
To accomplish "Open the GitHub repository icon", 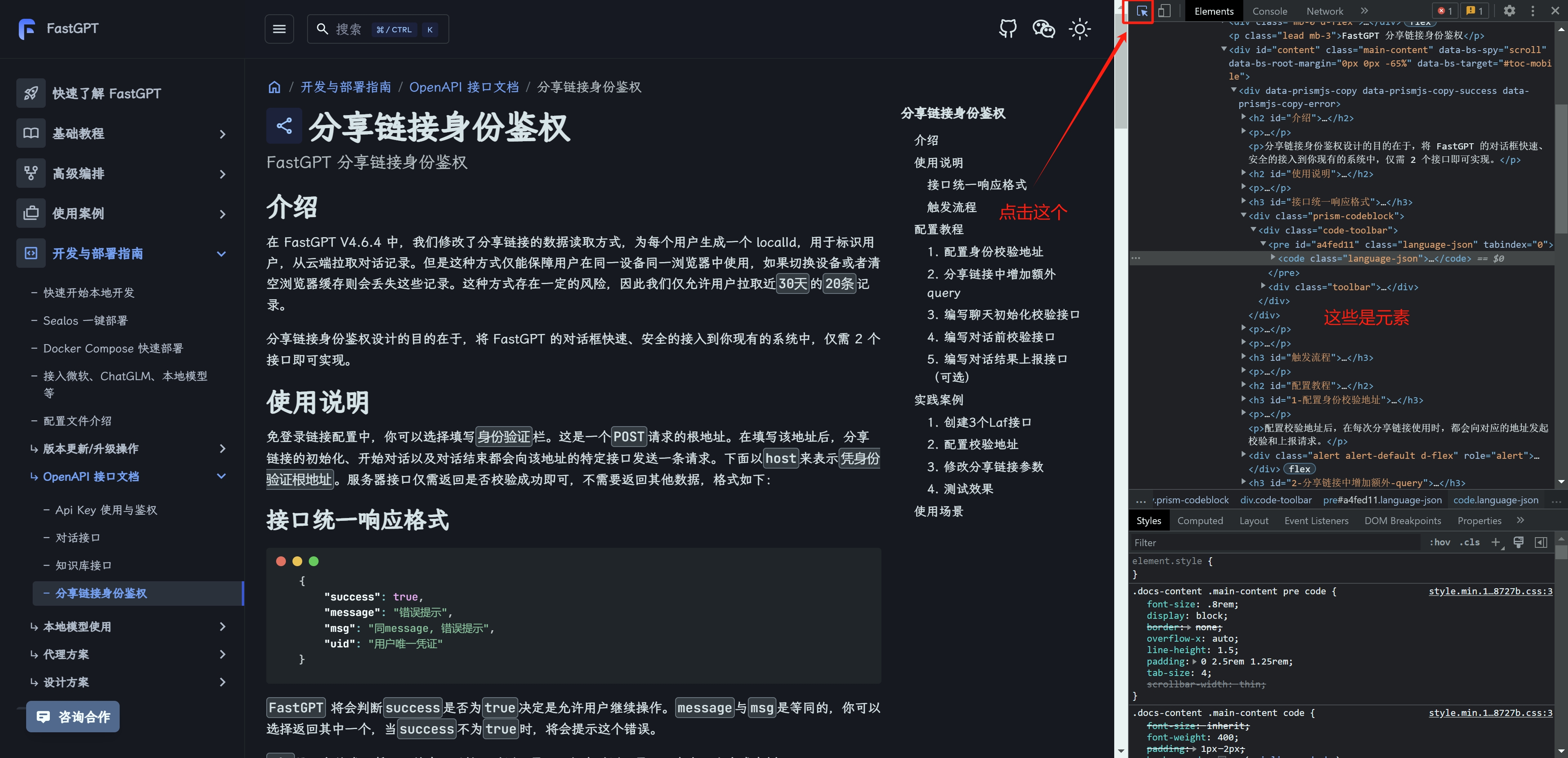I will click(x=1008, y=29).
